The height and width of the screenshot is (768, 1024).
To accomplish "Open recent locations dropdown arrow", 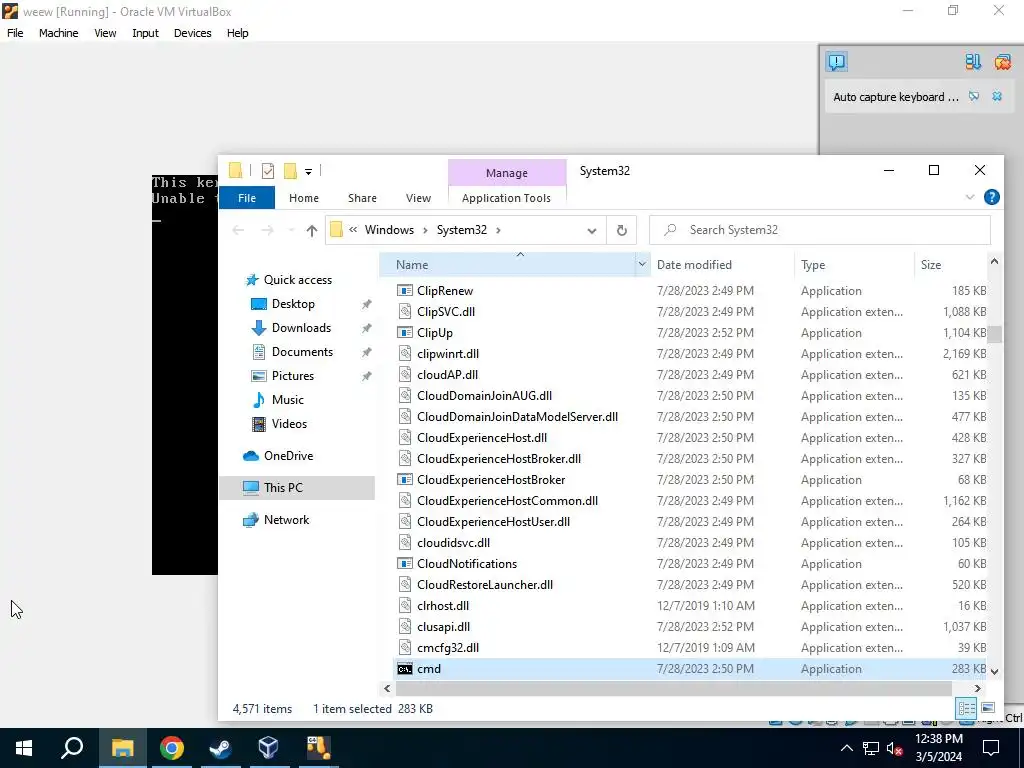I will pos(291,231).
